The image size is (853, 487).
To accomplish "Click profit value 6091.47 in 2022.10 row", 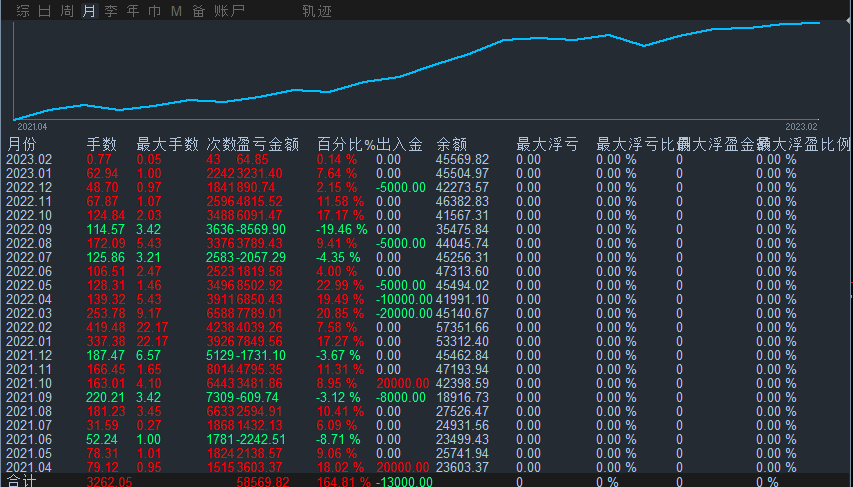I will [x=259, y=215].
